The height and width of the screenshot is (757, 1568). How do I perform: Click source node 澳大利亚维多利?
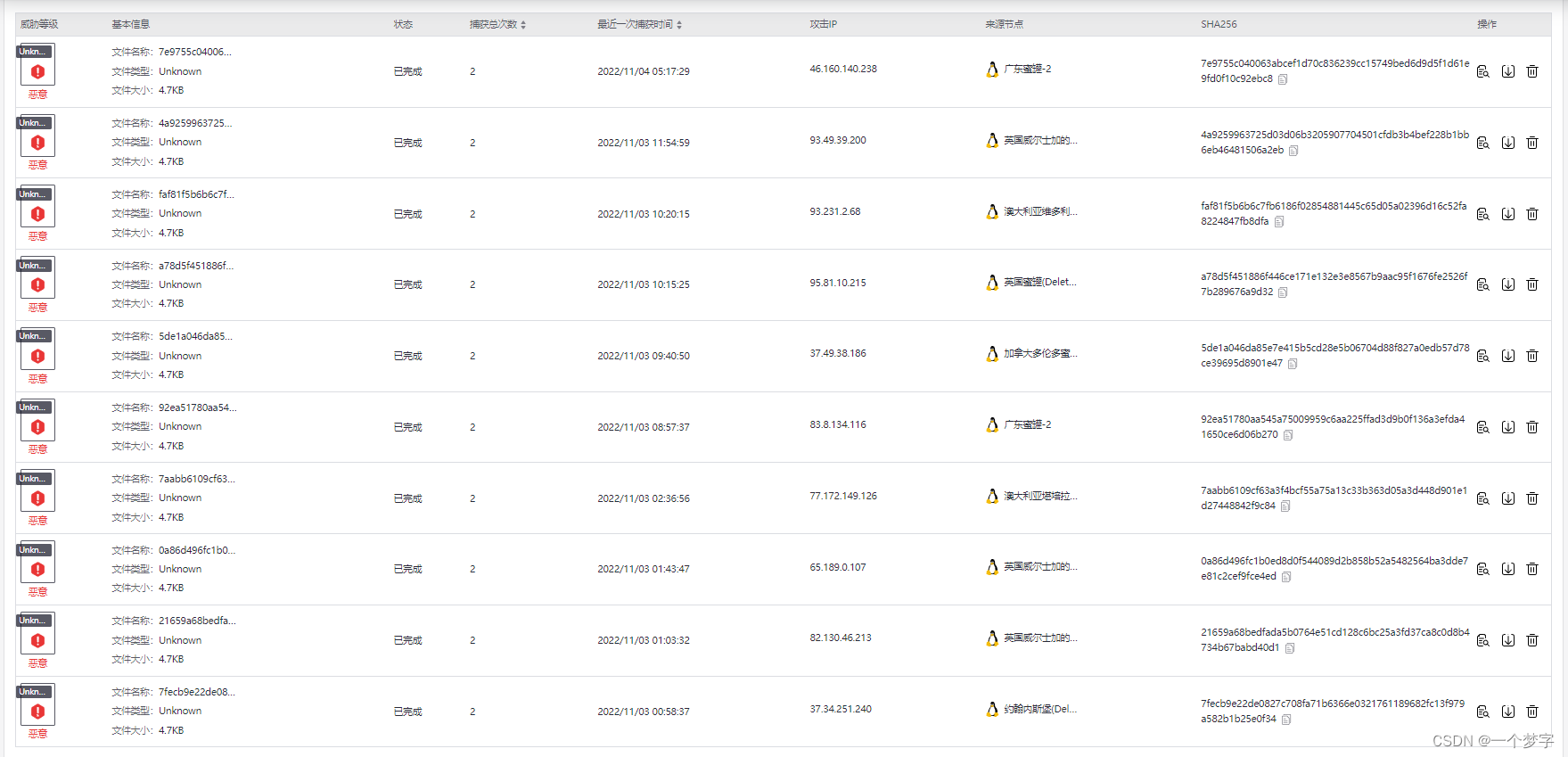click(x=1040, y=211)
